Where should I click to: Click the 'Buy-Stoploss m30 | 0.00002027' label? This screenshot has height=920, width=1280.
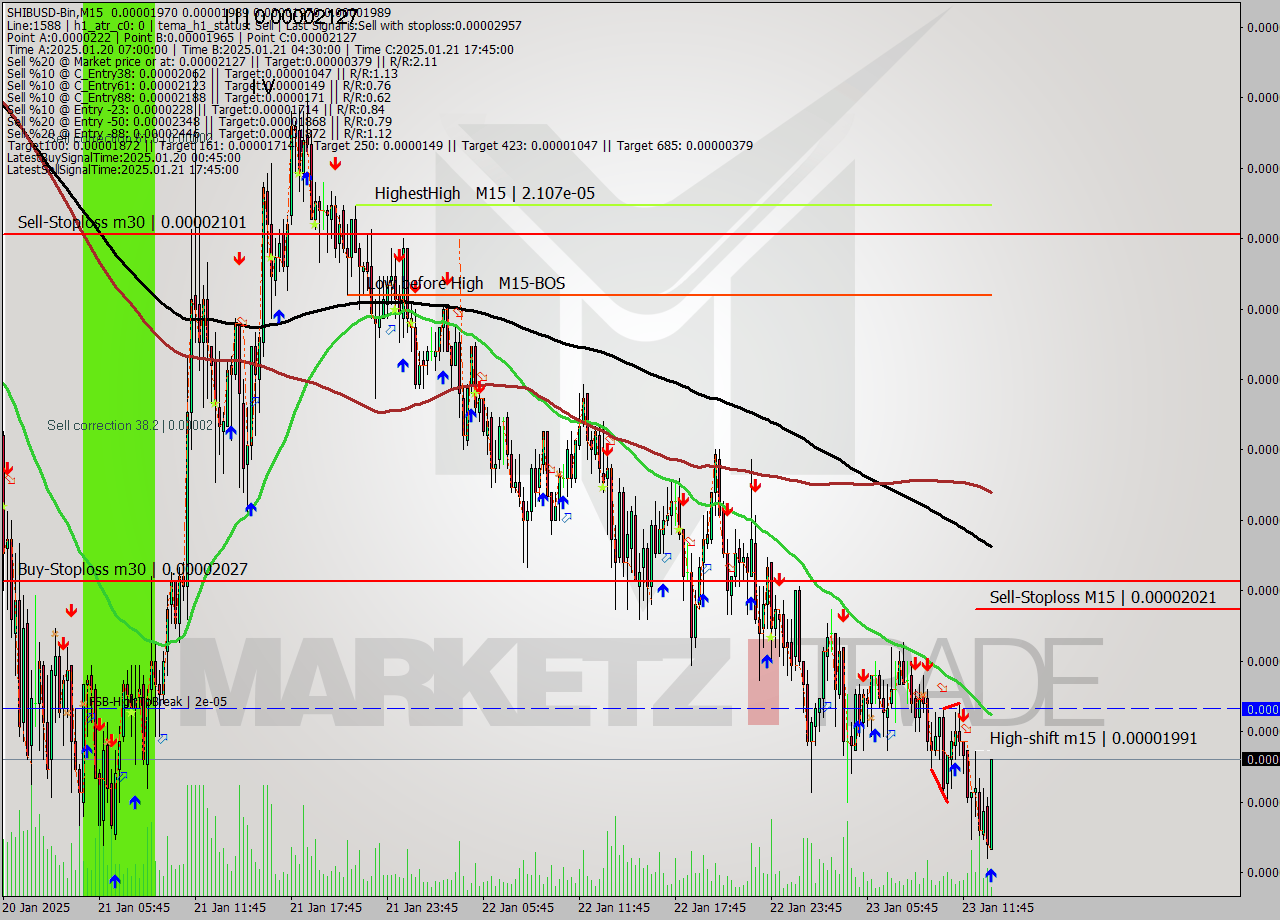click(x=133, y=569)
